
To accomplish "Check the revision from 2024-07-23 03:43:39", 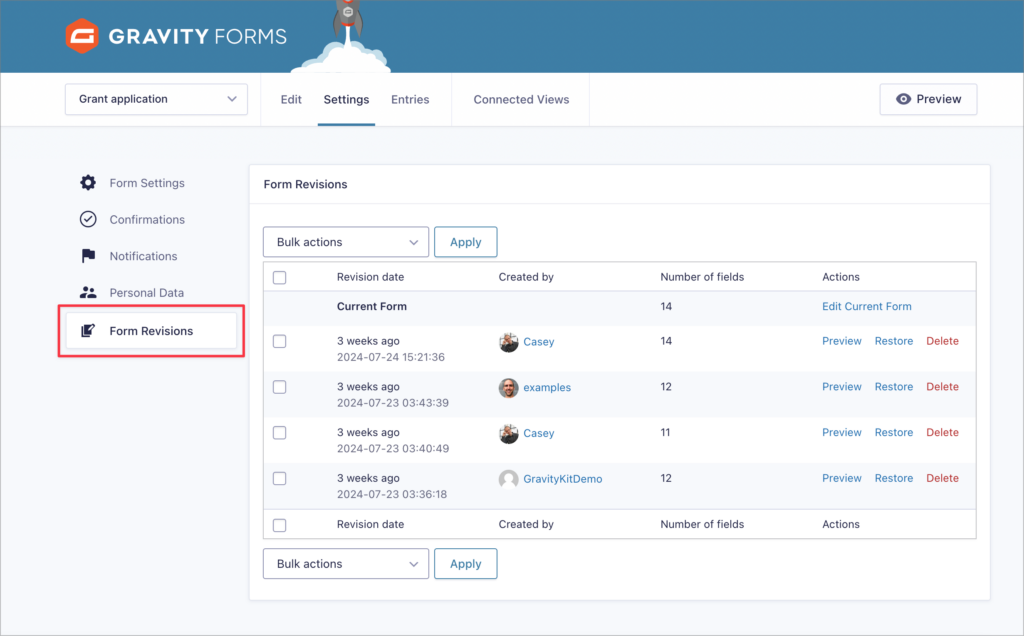I will (280, 387).
